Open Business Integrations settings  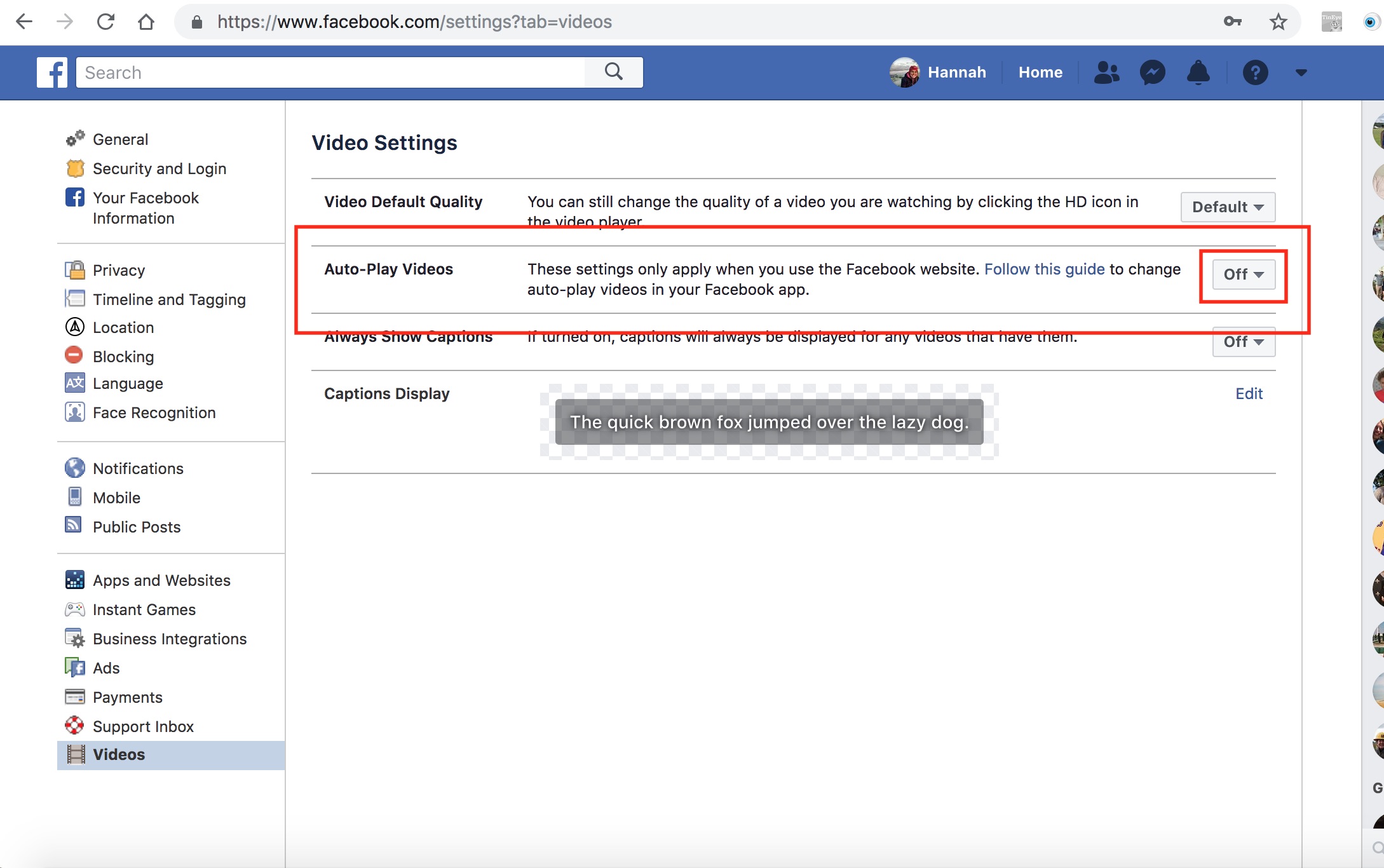click(170, 639)
